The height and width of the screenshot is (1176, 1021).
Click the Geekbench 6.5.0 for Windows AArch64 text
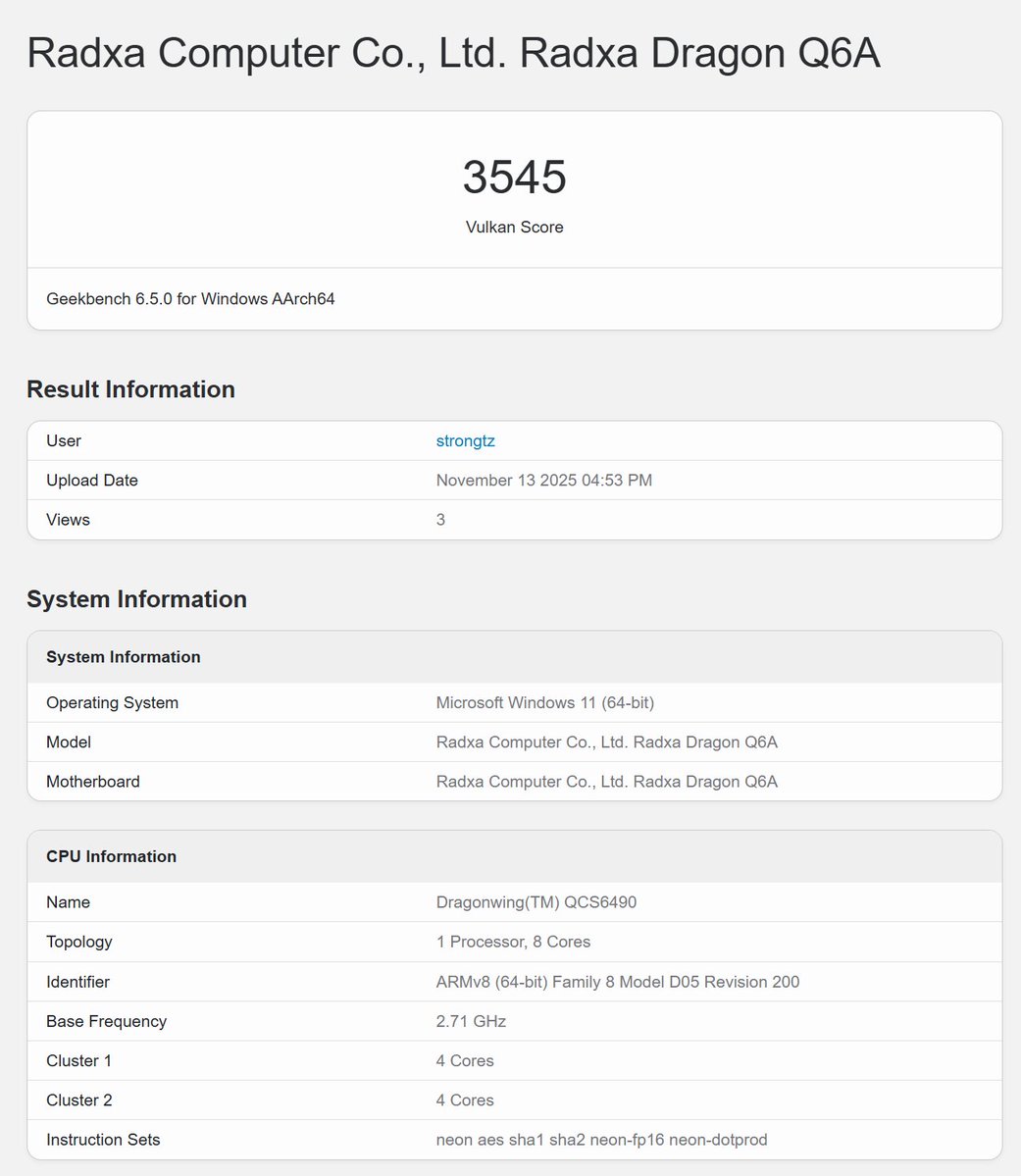pos(190,298)
